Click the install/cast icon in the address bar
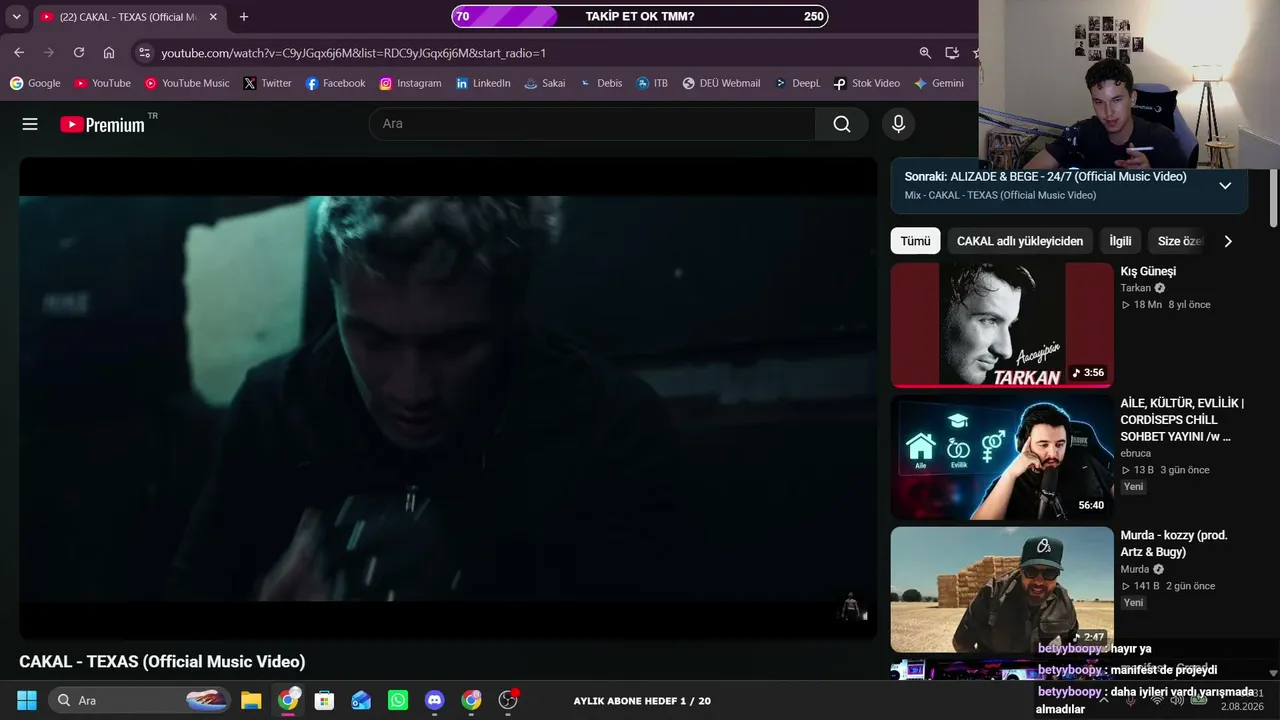The image size is (1280, 720). pyautogui.click(x=952, y=53)
